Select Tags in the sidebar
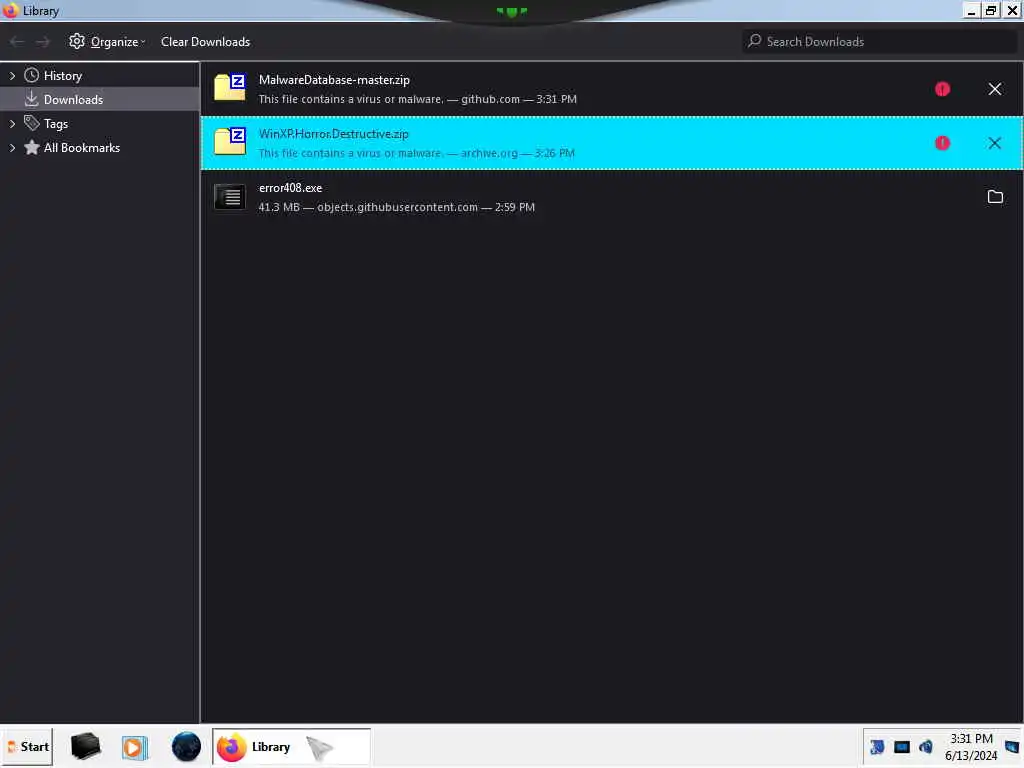This screenshot has width=1024, height=768. [56, 123]
